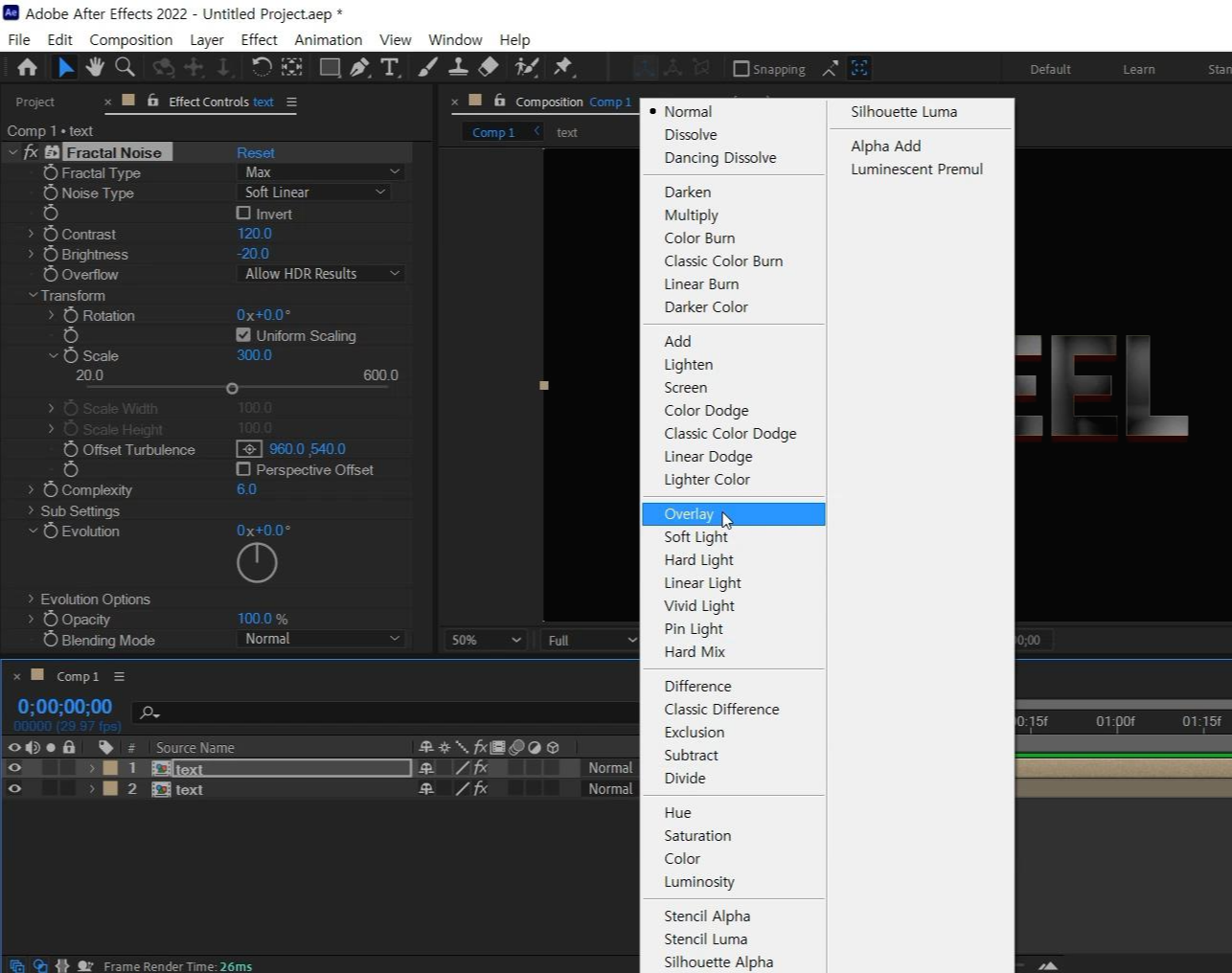Click the lock icon in Effect Controls tab
The image size is (1232, 973).
(152, 101)
